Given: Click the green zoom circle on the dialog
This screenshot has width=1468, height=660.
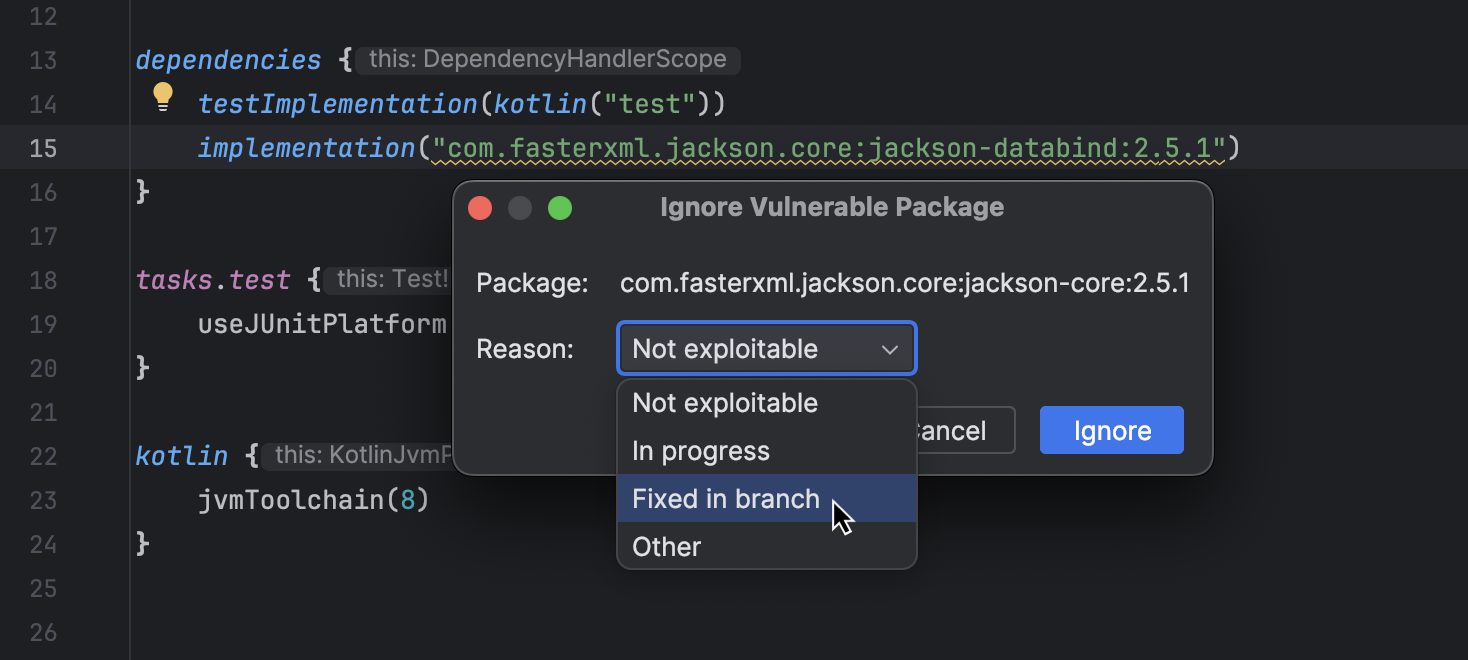Looking at the screenshot, I should tap(560, 208).
